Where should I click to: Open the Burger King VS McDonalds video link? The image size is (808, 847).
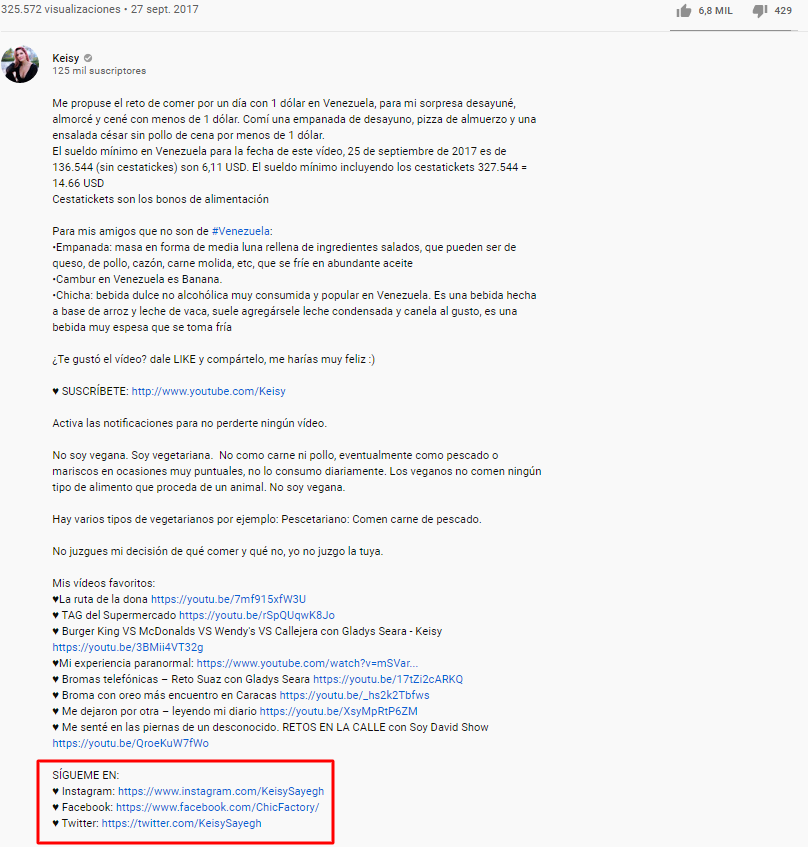coord(128,647)
